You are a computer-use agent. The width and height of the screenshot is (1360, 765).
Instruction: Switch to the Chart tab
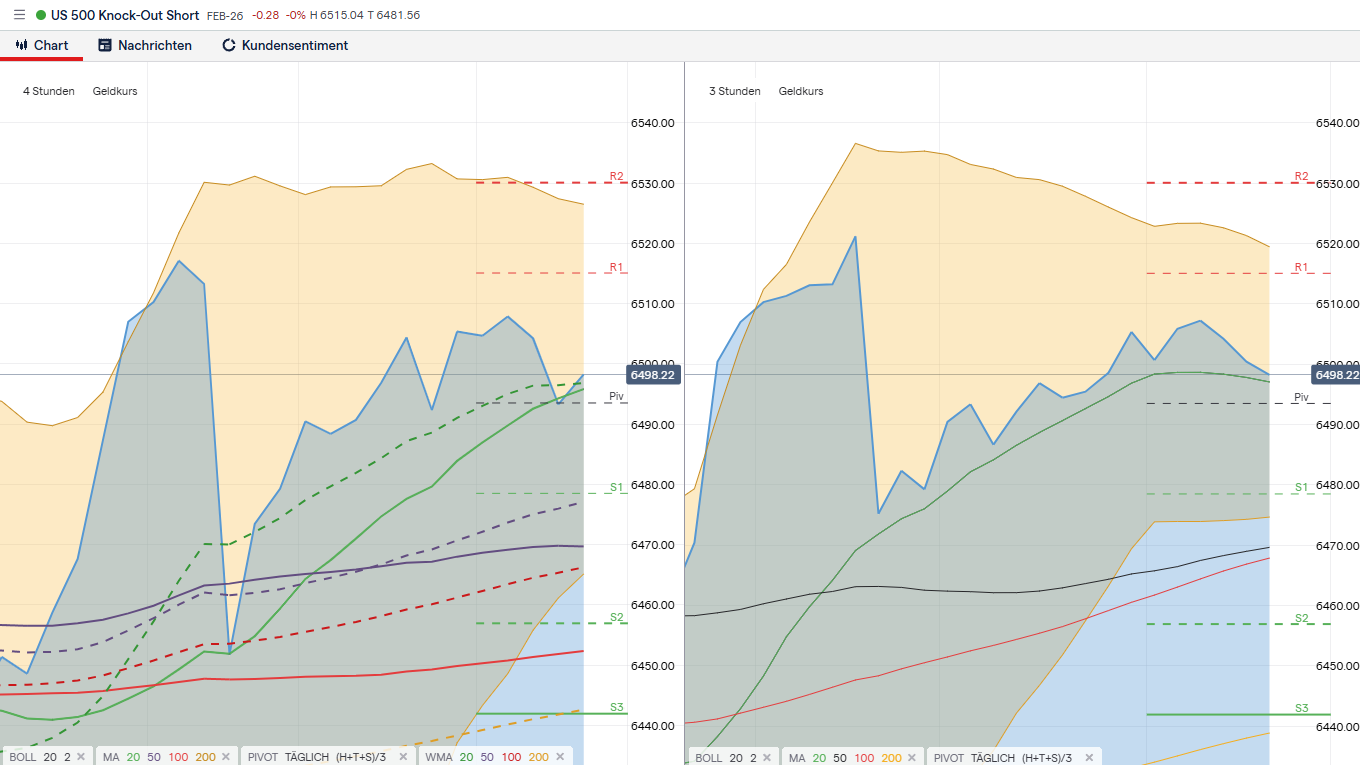point(41,45)
